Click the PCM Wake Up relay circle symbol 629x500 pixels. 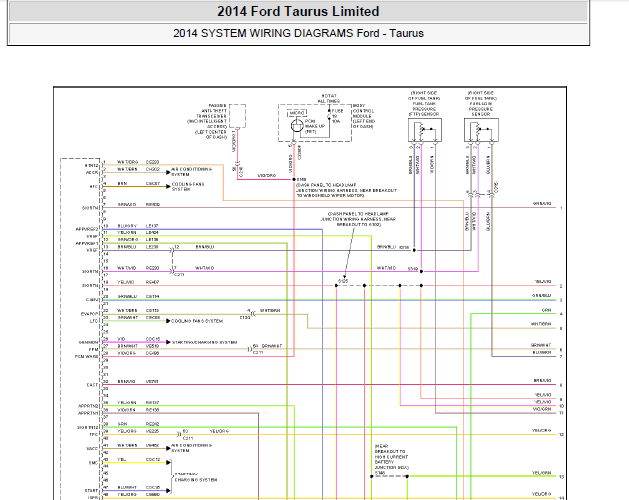coord(297,126)
